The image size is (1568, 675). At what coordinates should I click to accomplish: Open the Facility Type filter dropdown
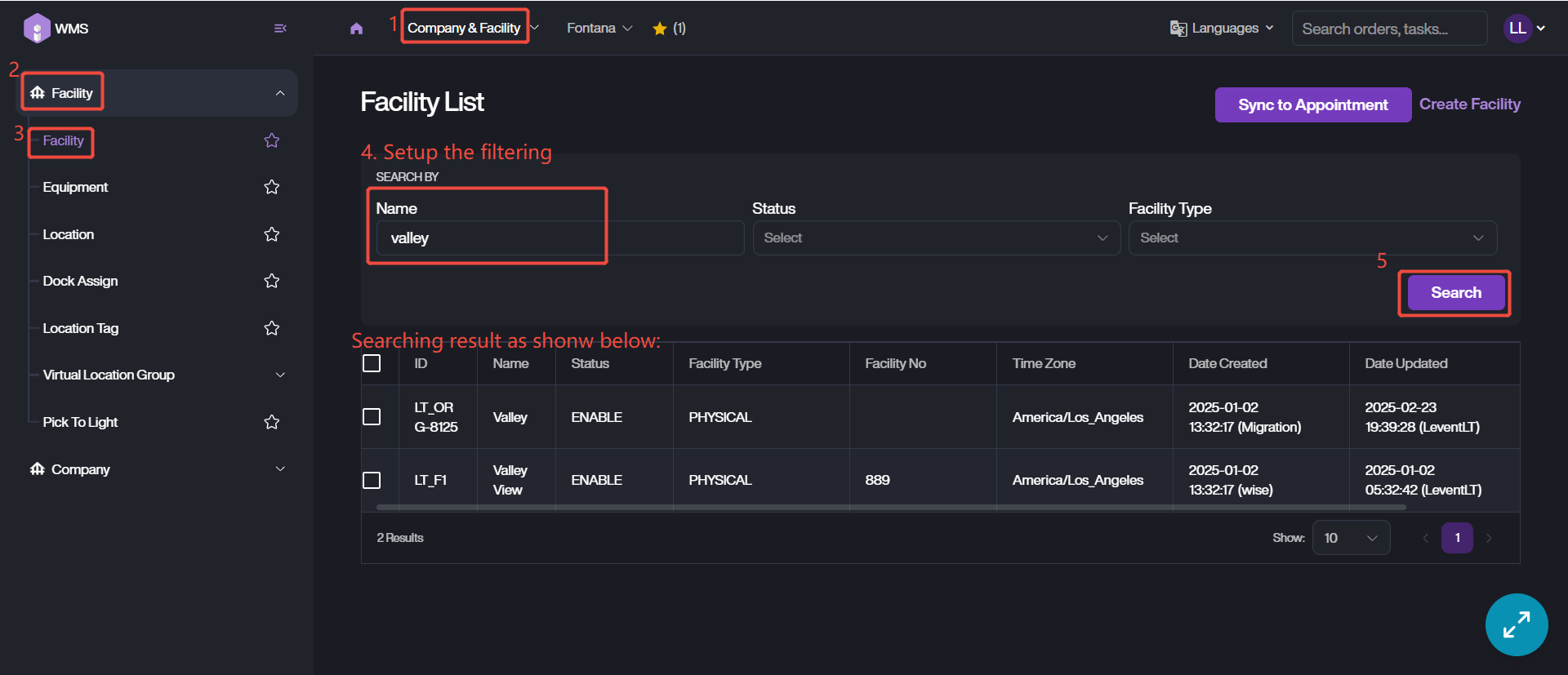click(1312, 238)
